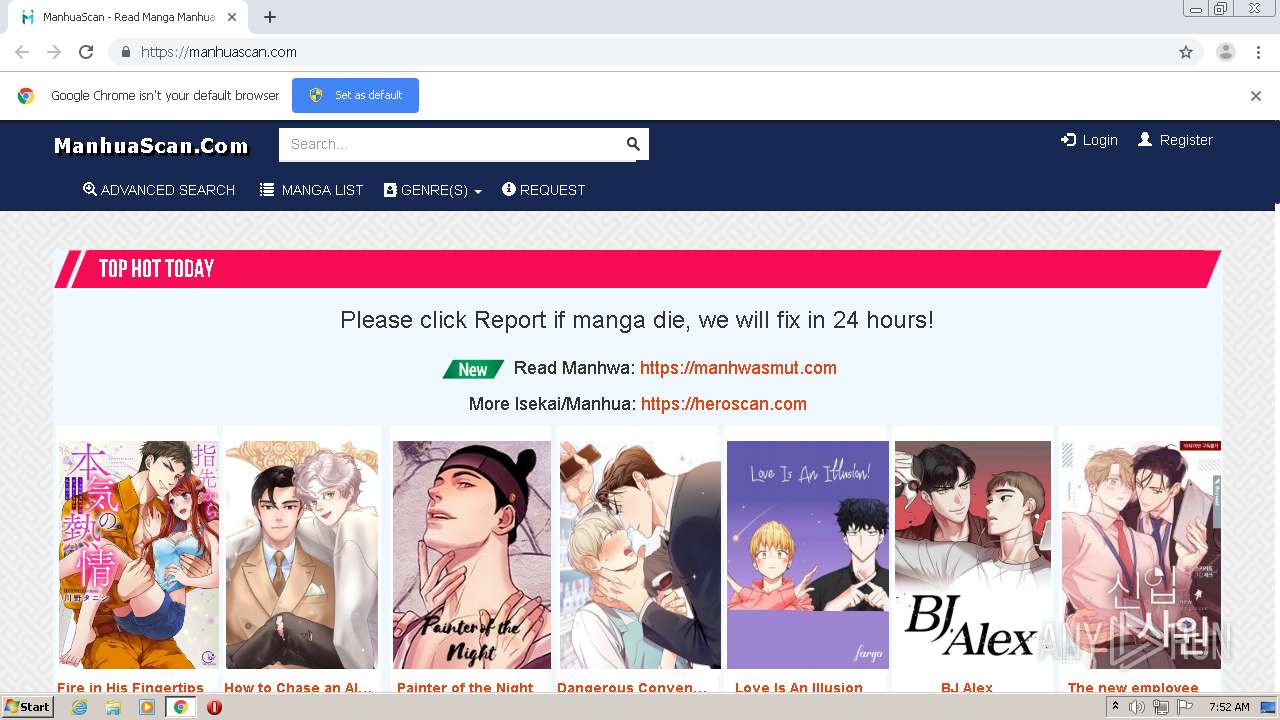Expand the GENRE(S) dropdown

coord(433,190)
